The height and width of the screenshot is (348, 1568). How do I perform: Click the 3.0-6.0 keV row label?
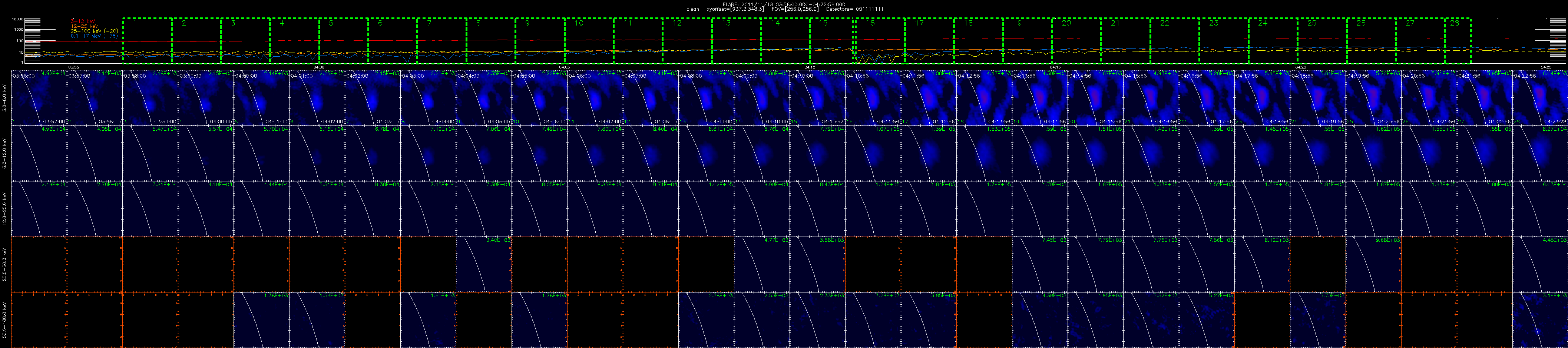coord(5,97)
